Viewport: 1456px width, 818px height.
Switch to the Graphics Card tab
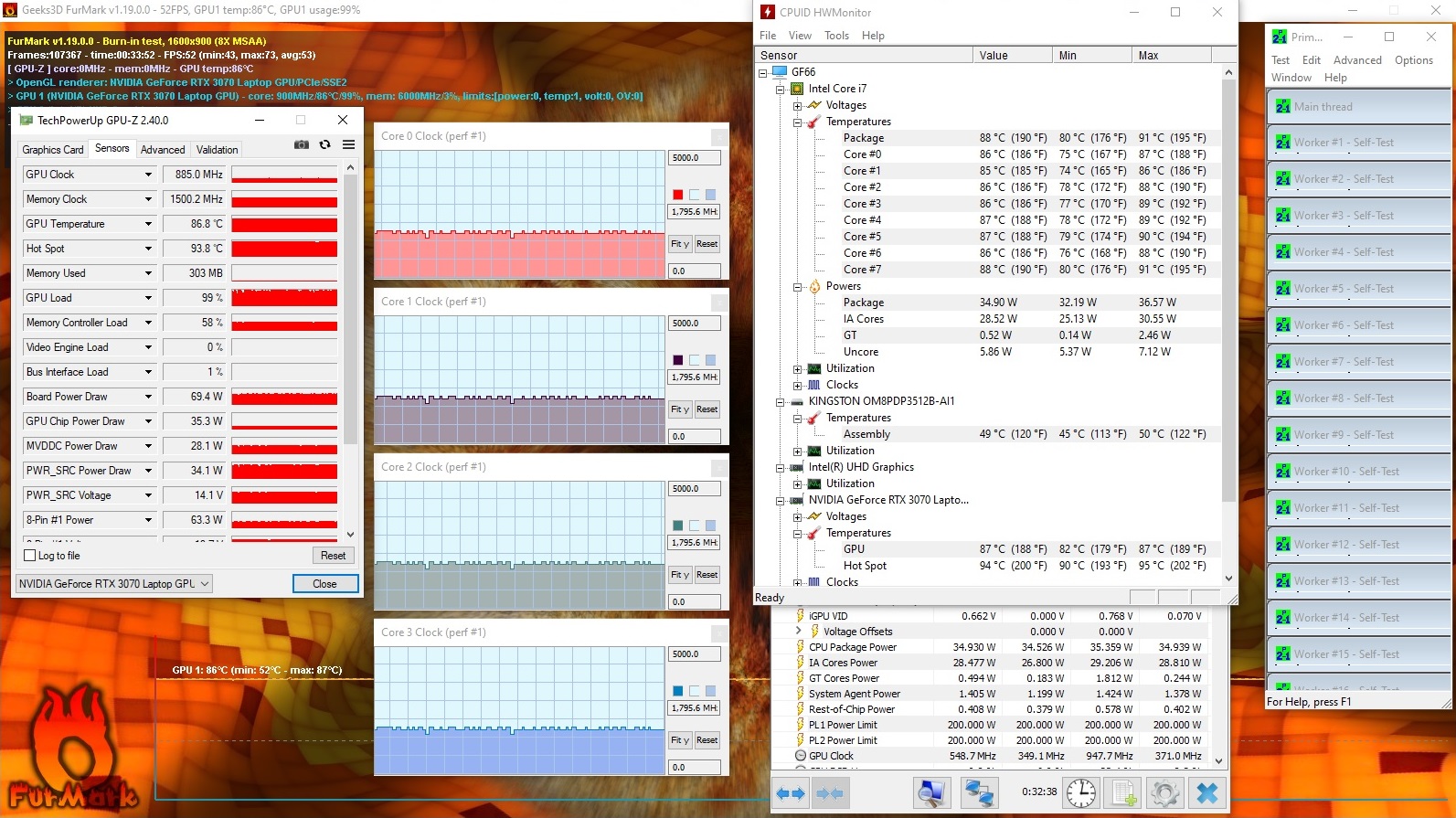[52, 150]
